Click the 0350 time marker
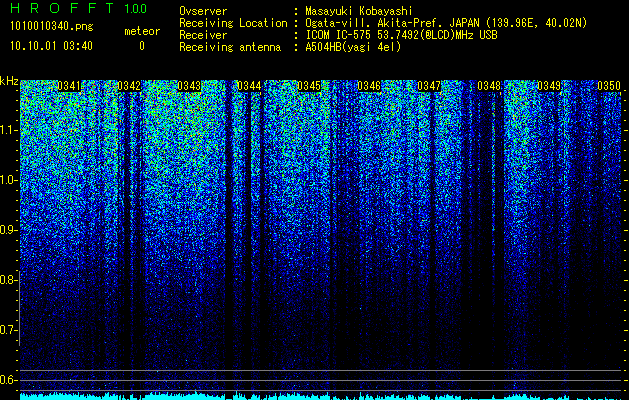The height and width of the screenshot is (400, 629). [609, 86]
